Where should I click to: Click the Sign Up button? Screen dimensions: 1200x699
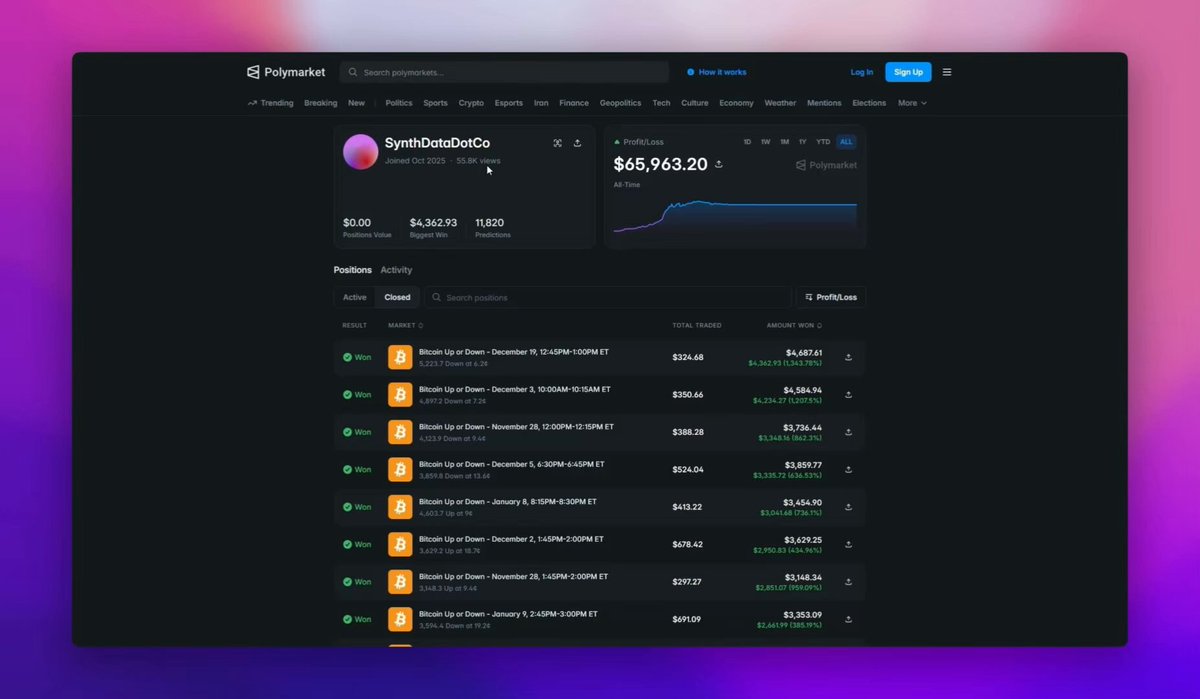coord(908,72)
